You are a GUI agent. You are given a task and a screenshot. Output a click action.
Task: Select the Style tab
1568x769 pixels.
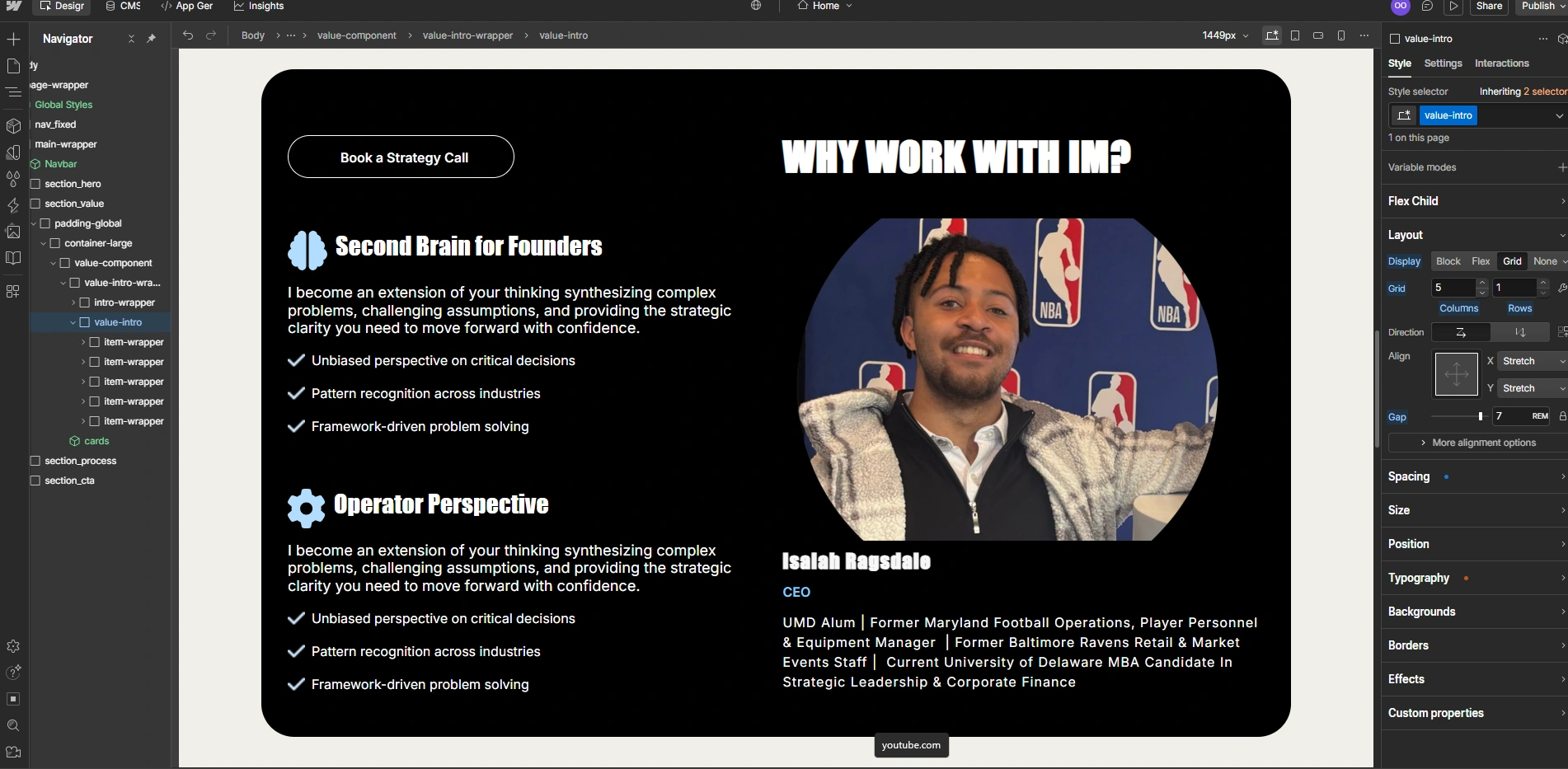(x=1399, y=63)
